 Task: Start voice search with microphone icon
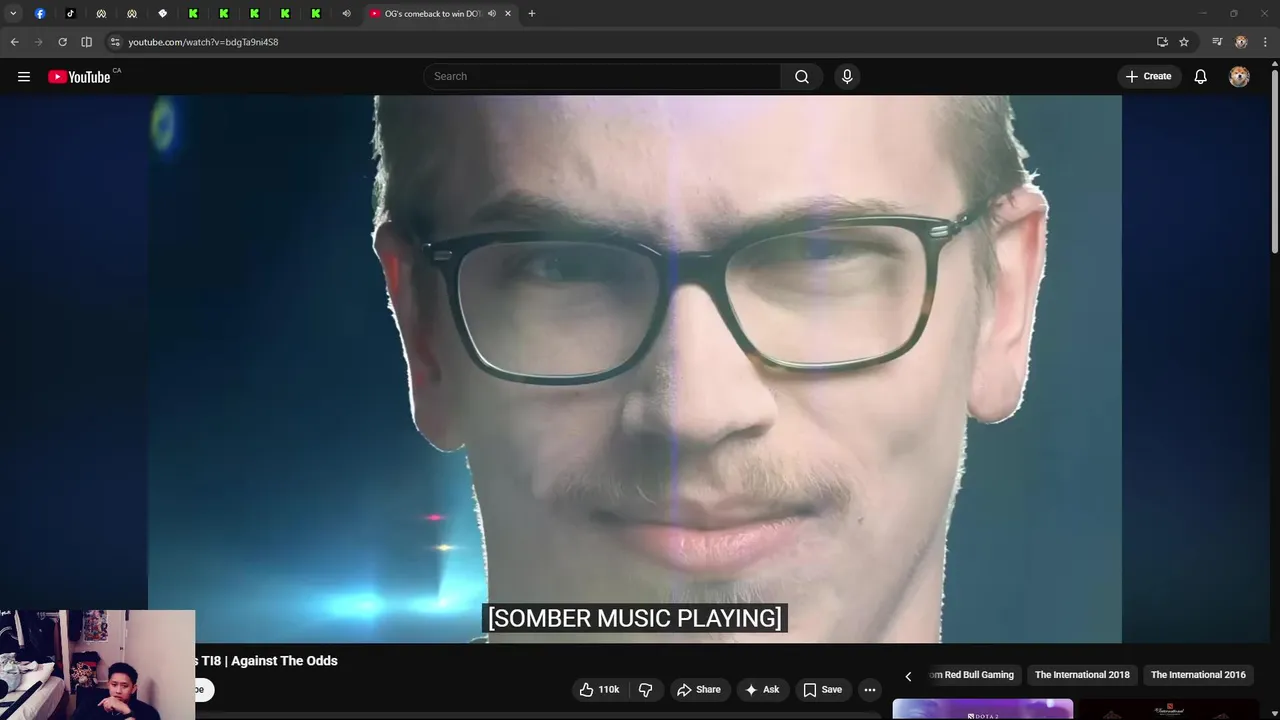(847, 77)
